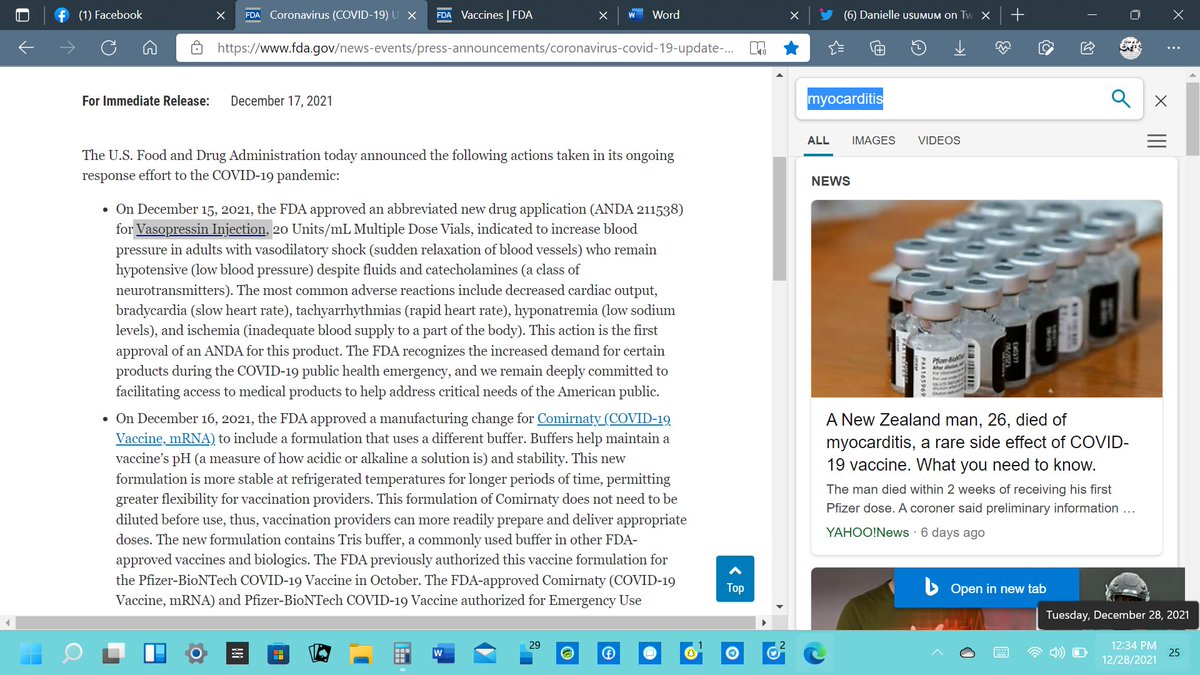Screen dimensions: 1200x675
Task: Click the vaccine vials news thumbnail
Action: click(x=986, y=299)
